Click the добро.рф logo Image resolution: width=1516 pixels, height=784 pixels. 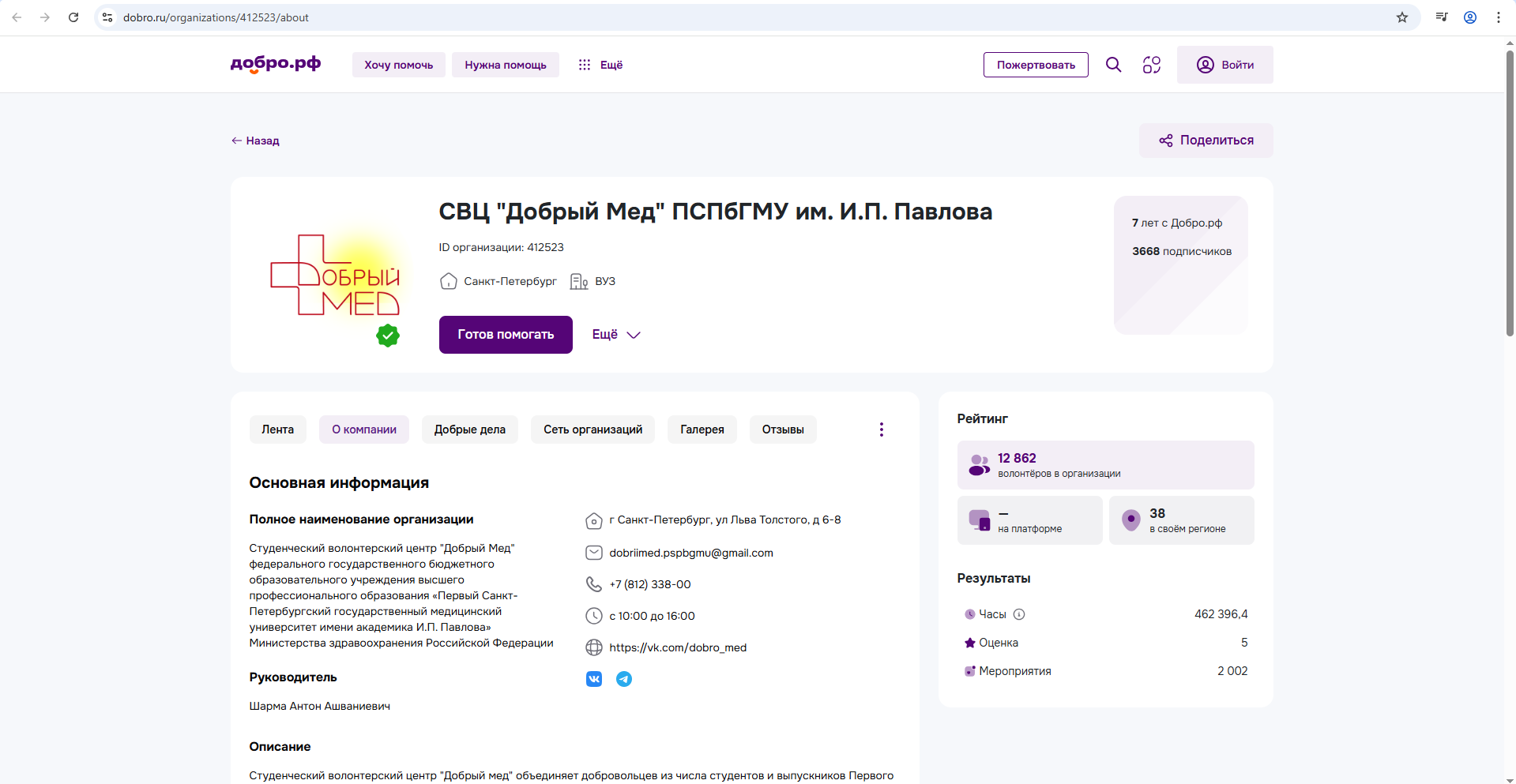pos(276,64)
